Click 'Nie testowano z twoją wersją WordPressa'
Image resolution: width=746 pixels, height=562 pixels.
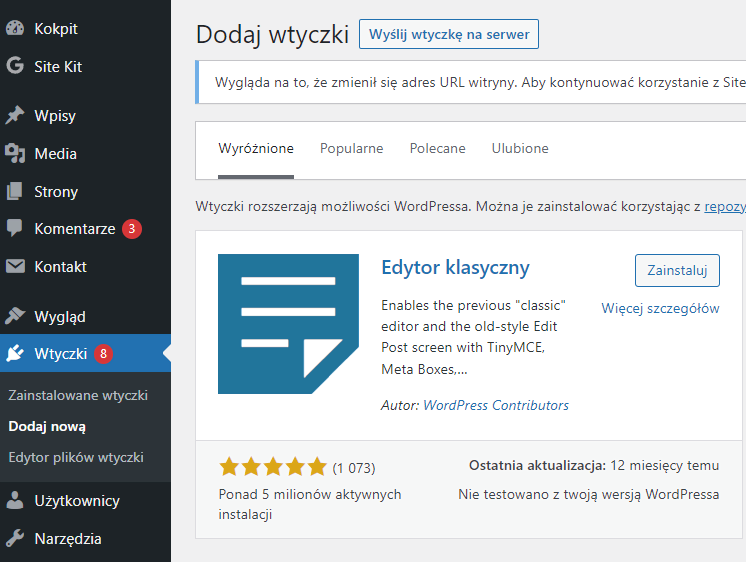pyautogui.click(x=589, y=494)
